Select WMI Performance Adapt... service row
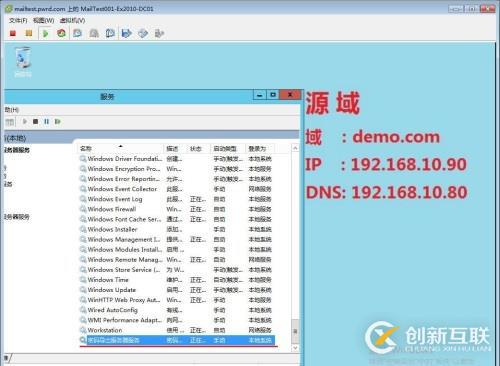This screenshot has height=366, width=500. [x=176, y=320]
